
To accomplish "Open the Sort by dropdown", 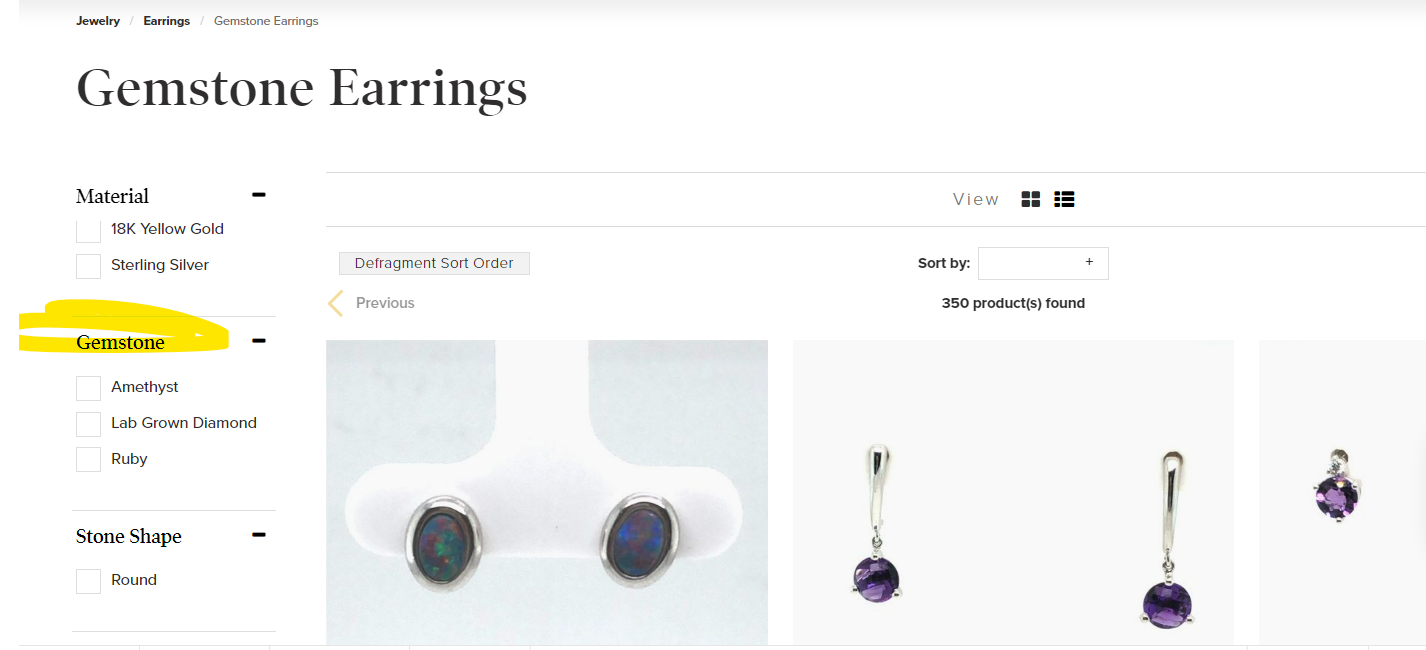I will pos(1043,263).
